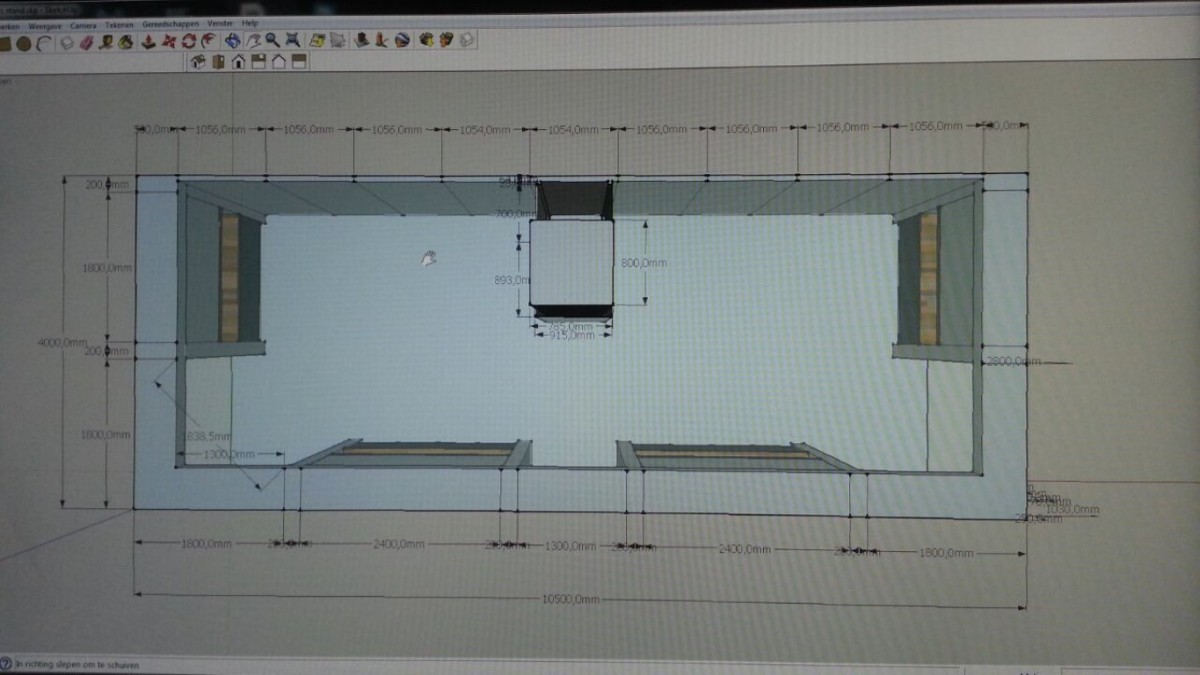Select the Circle drawing tool
The height and width of the screenshot is (675, 1200).
coord(23,42)
